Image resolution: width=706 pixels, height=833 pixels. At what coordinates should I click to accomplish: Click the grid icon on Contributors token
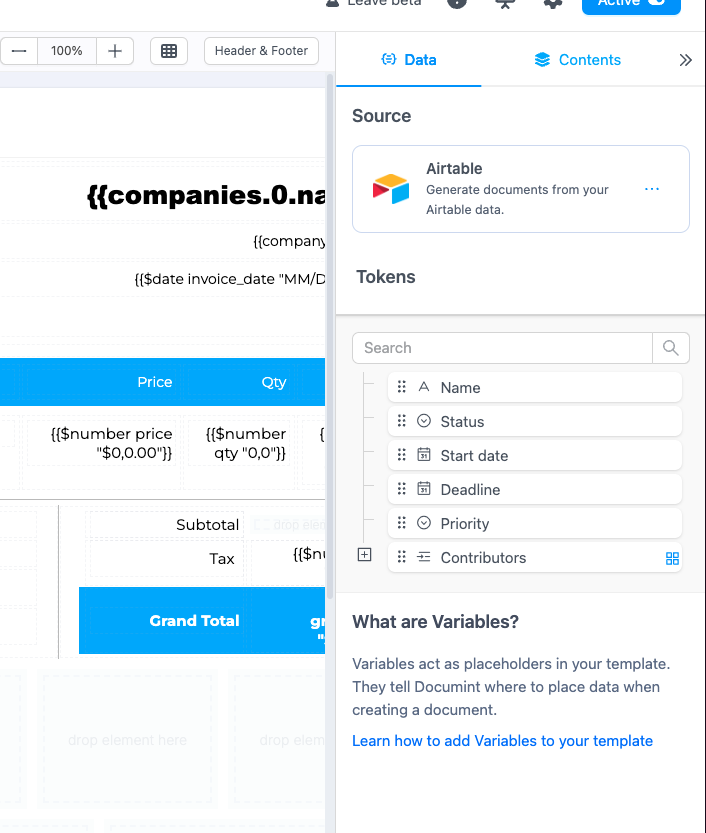coord(672,558)
